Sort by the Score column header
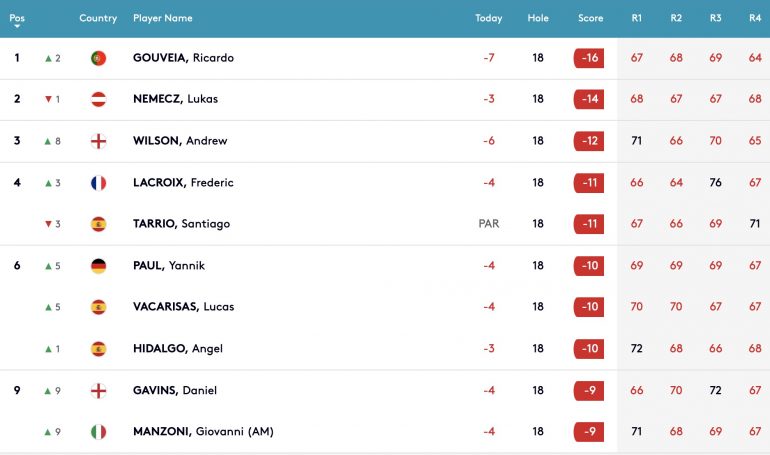The height and width of the screenshot is (455, 770). [590, 18]
